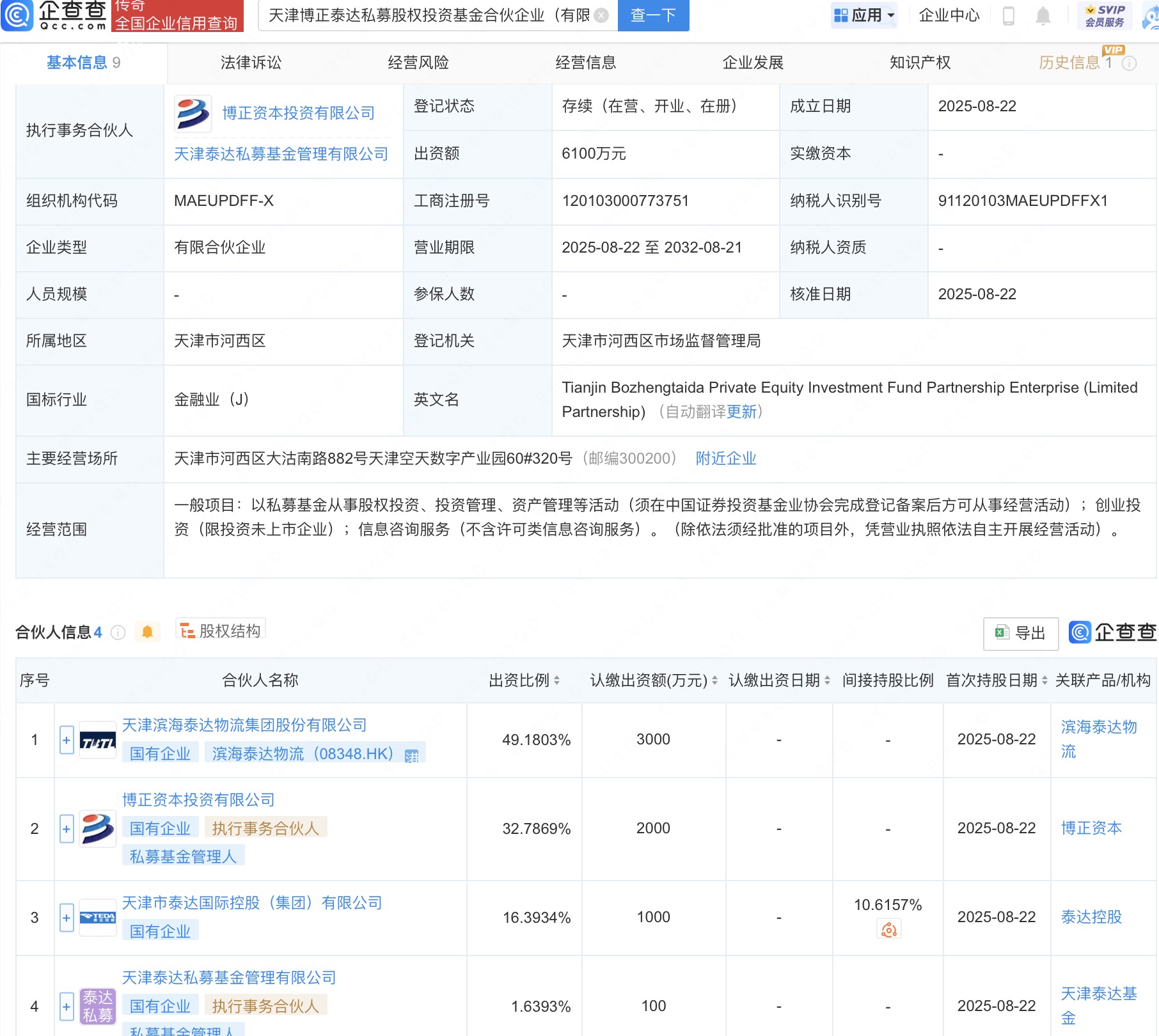Image resolution: width=1159 pixels, height=1036 pixels.
Task: Click the Qcc logo icon in header
Action: [17, 15]
